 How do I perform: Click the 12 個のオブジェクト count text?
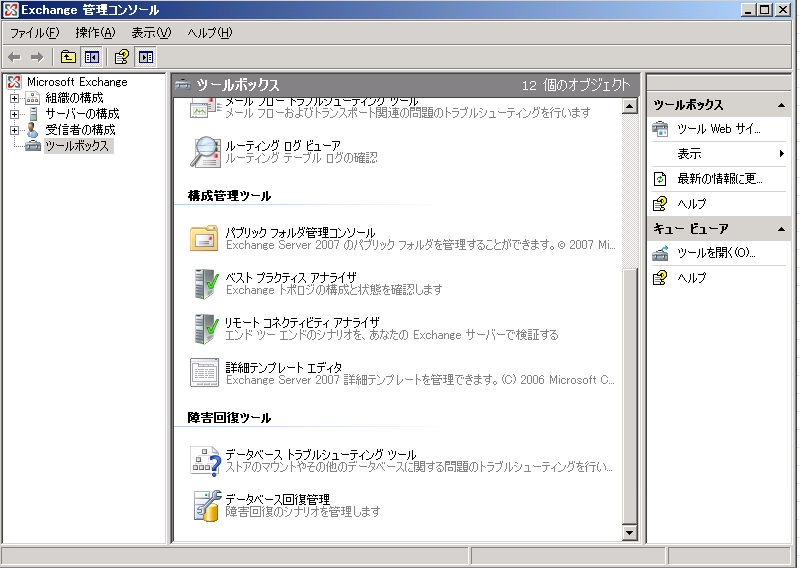[576, 85]
